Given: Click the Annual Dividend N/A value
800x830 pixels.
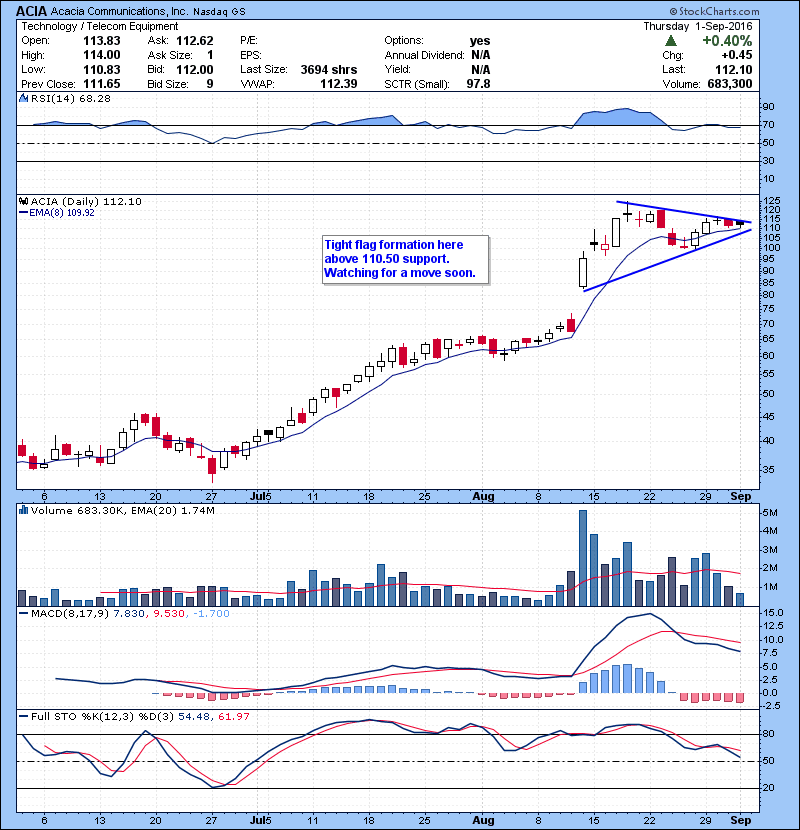Looking at the screenshot, I should 481,55.
